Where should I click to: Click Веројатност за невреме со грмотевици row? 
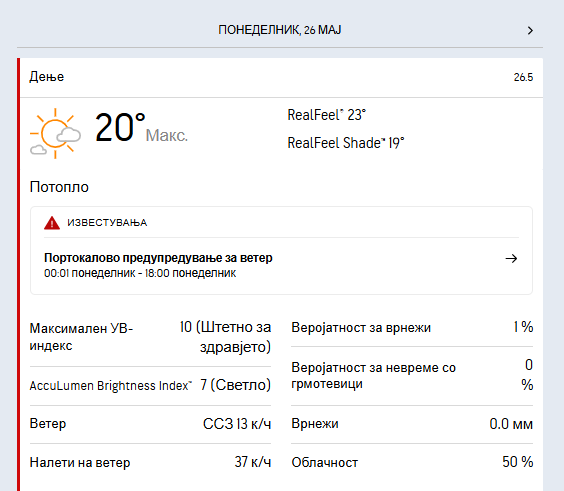pos(412,376)
